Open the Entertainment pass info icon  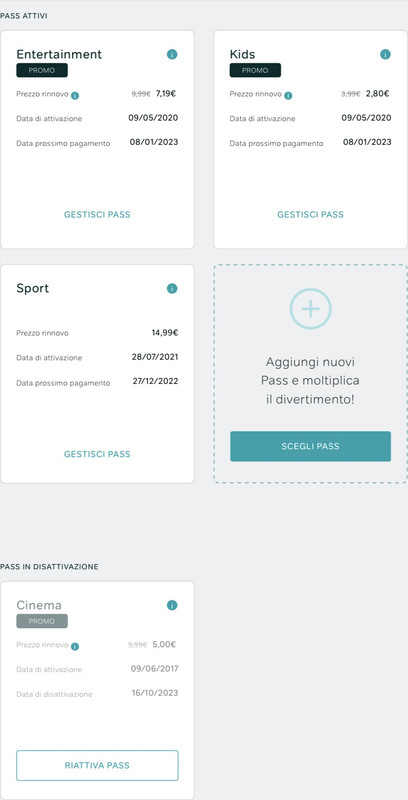(x=172, y=54)
